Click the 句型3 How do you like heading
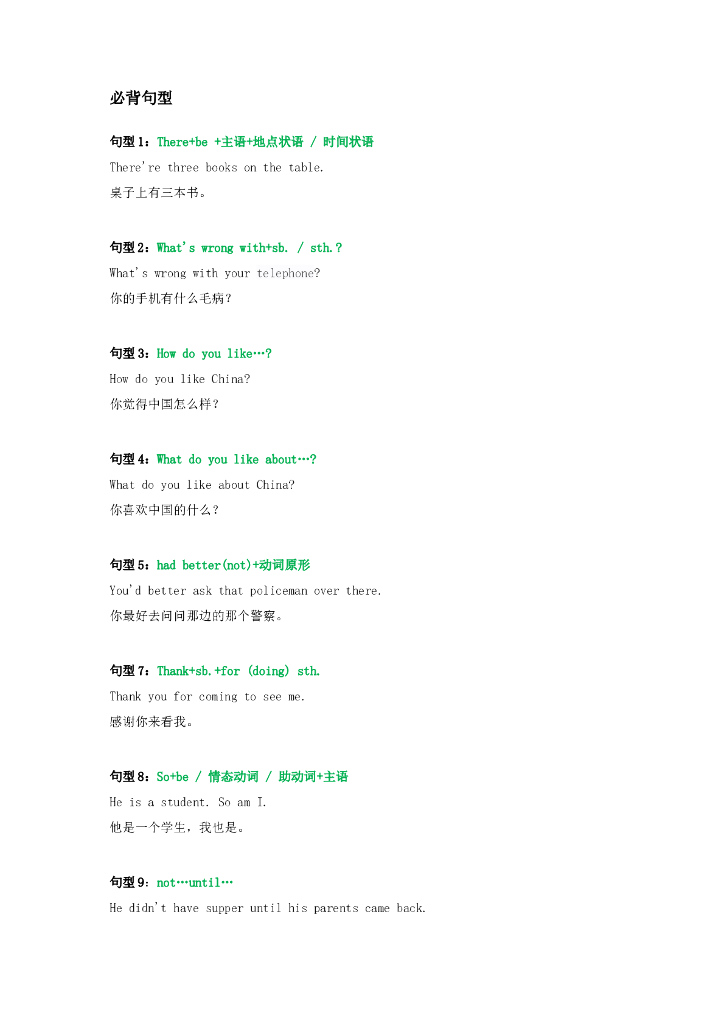 point(190,354)
